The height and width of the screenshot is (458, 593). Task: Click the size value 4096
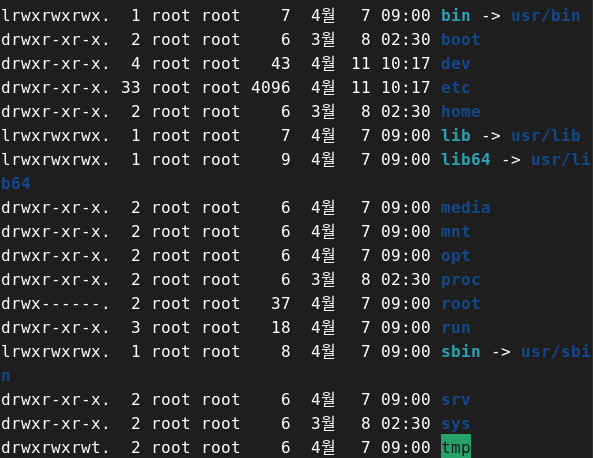pyautogui.click(x=271, y=88)
